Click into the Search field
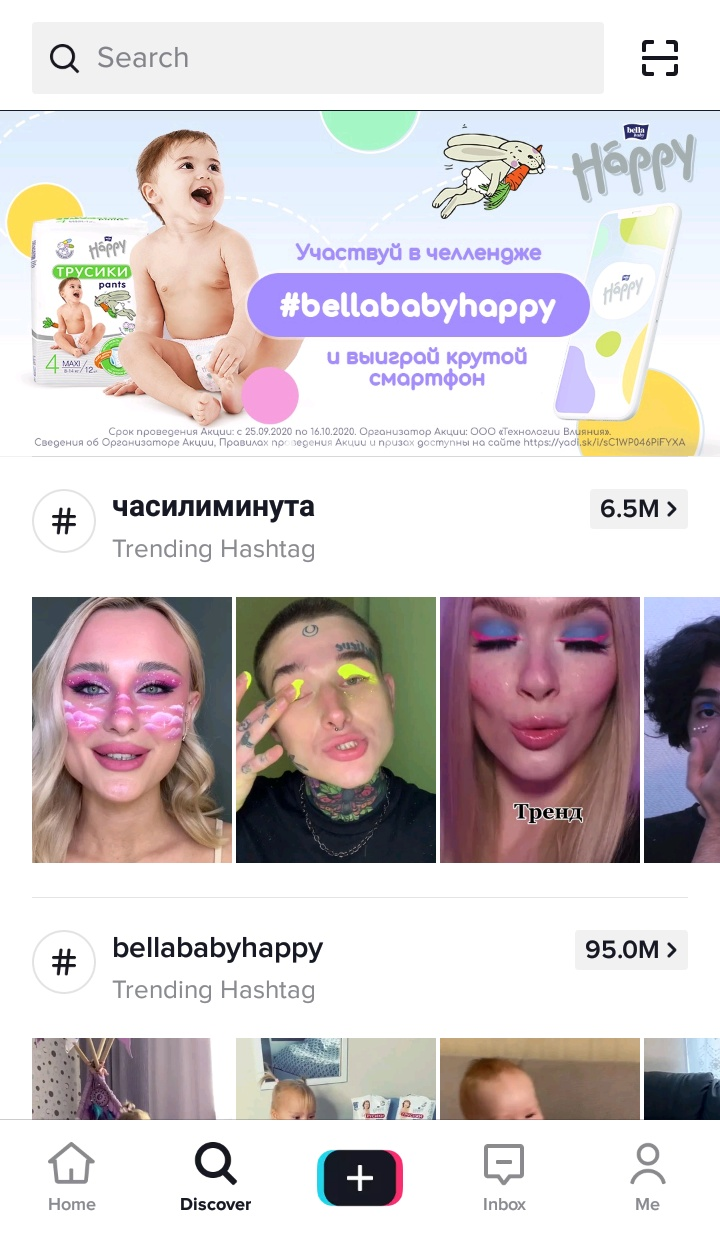The width and height of the screenshot is (720, 1236). click(318, 58)
